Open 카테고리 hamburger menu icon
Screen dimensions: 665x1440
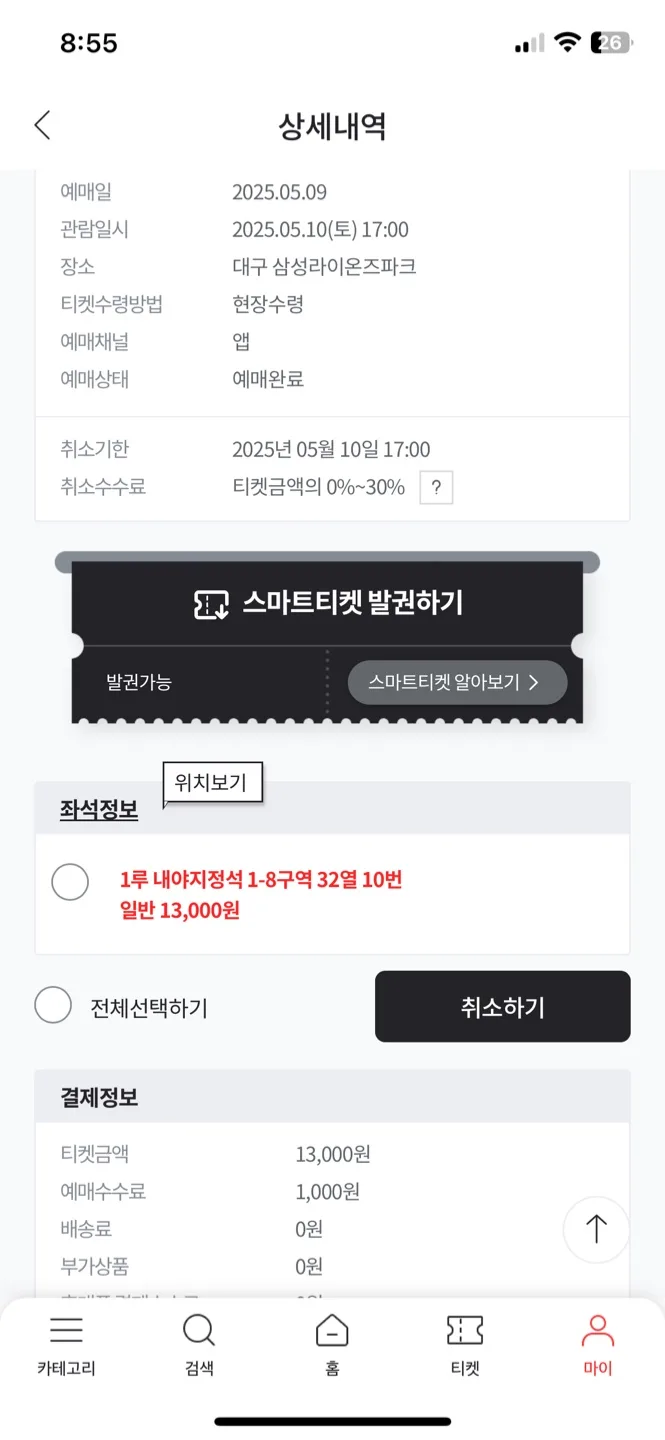(x=66, y=1330)
